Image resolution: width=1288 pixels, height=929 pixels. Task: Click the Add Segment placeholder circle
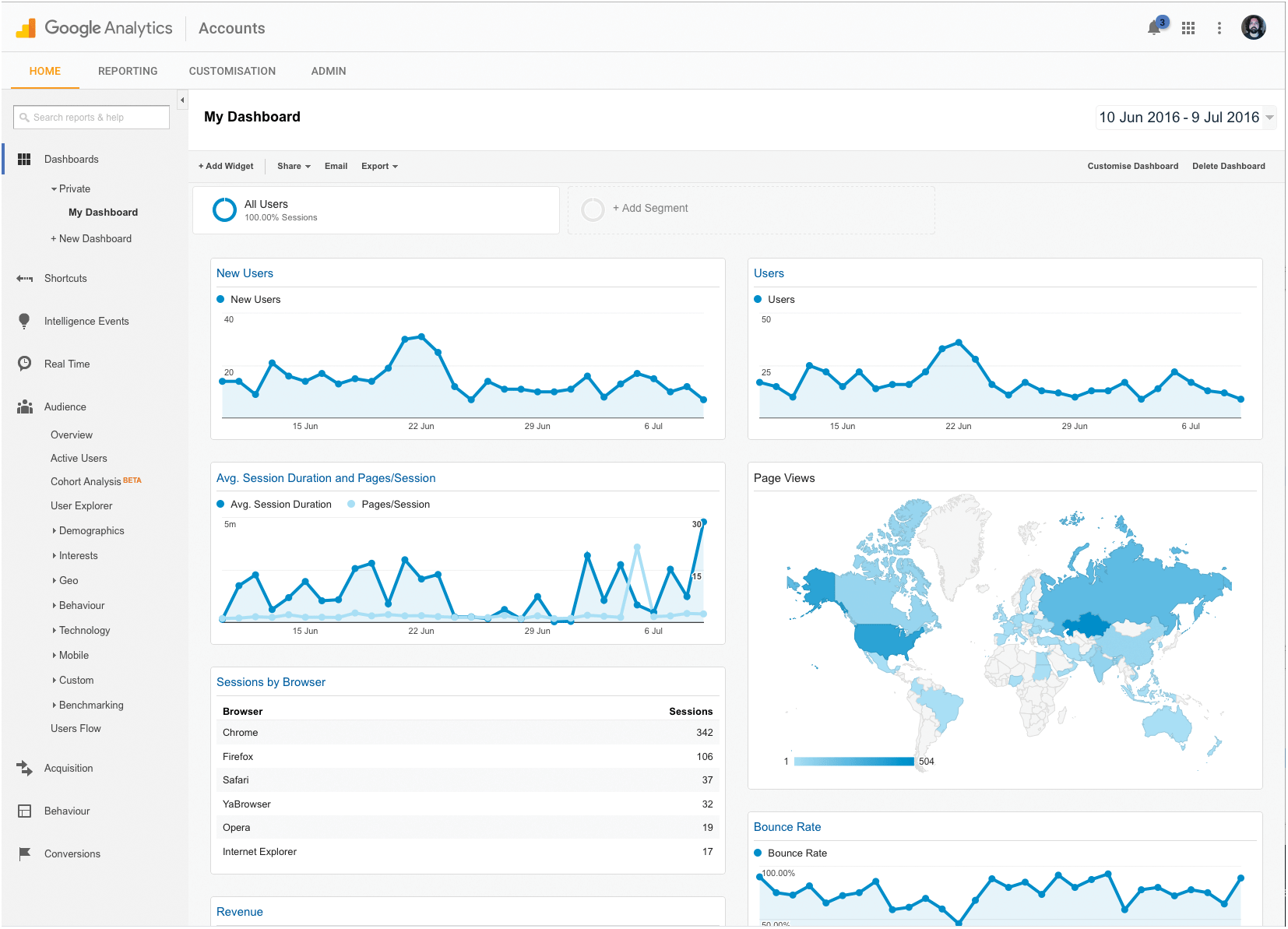tap(593, 209)
